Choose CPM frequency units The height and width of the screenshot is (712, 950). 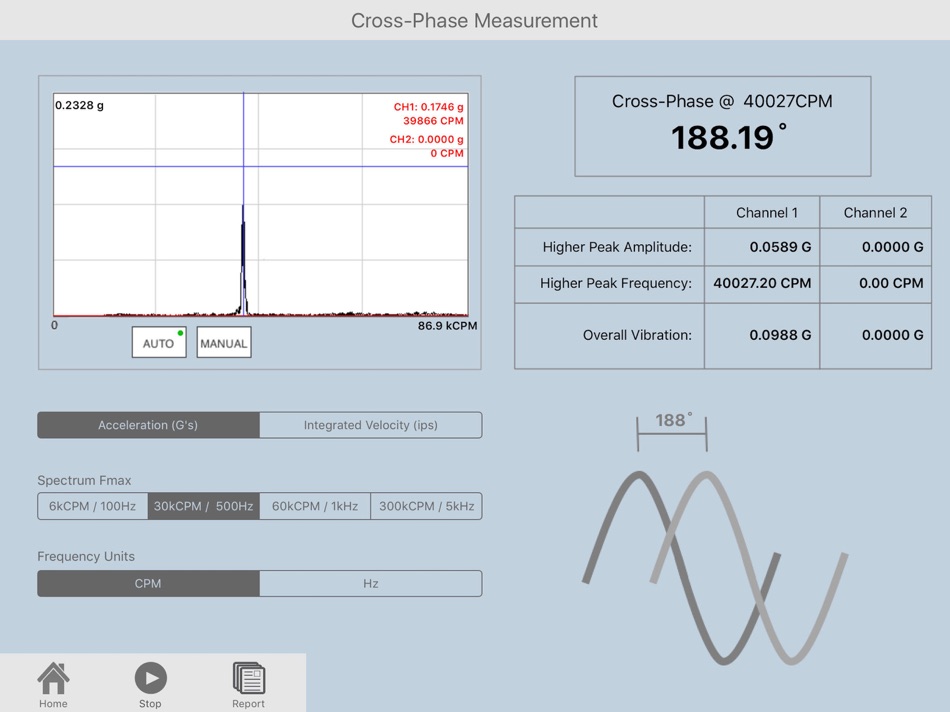coord(148,584)
